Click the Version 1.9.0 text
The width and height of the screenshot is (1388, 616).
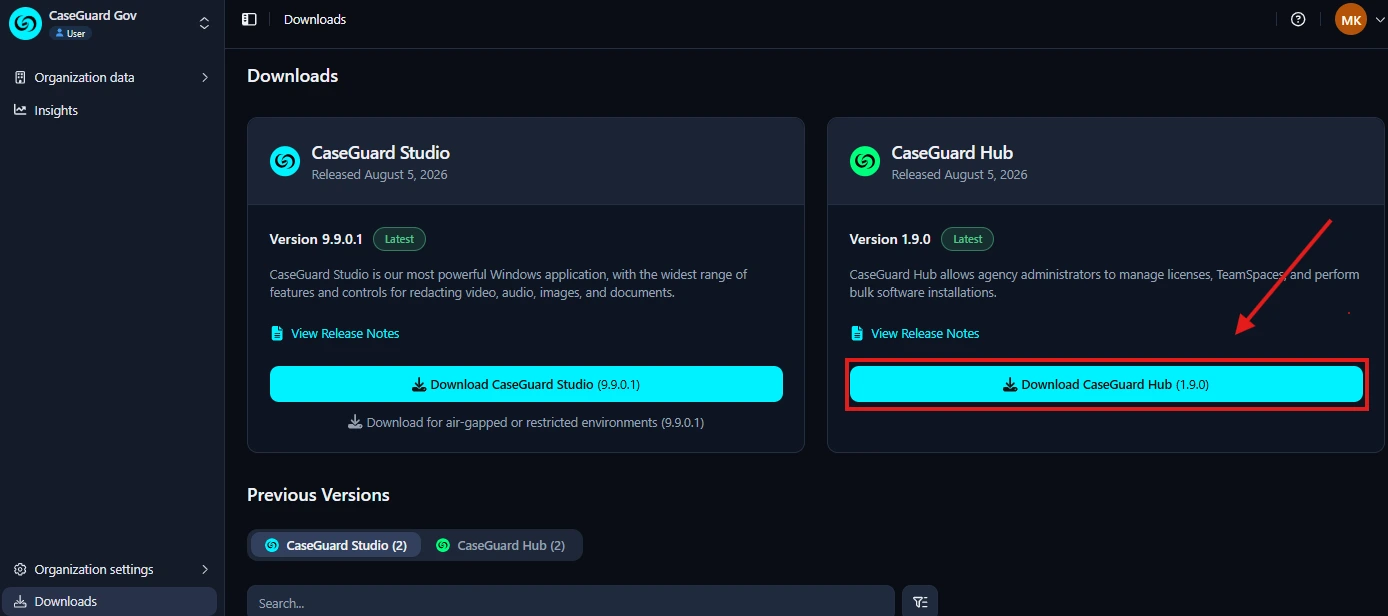pos(890,239)
